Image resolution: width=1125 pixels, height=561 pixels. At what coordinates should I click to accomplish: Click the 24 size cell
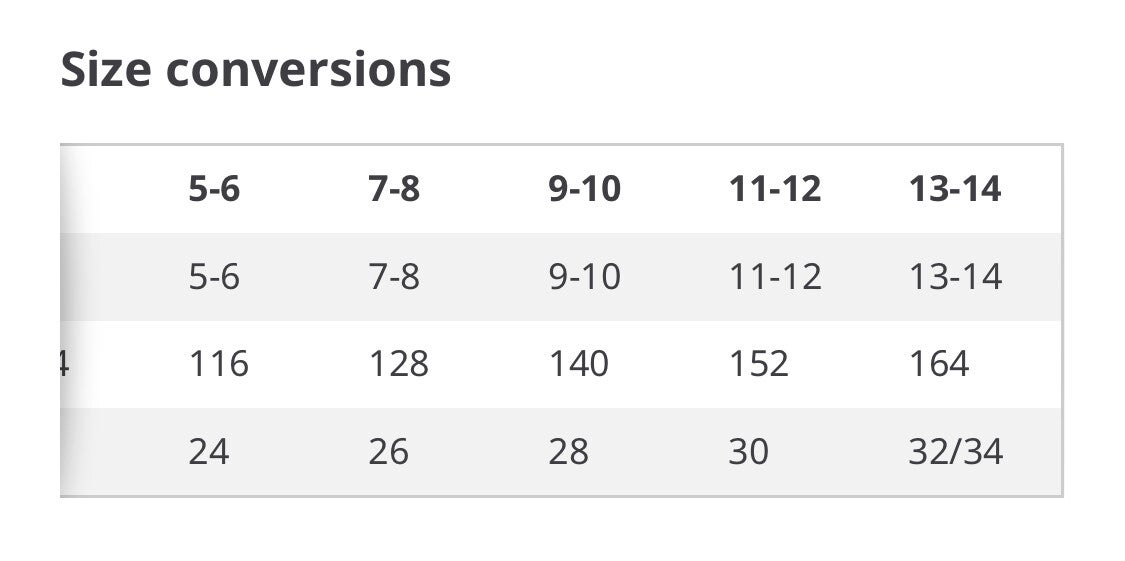point(208,452)
